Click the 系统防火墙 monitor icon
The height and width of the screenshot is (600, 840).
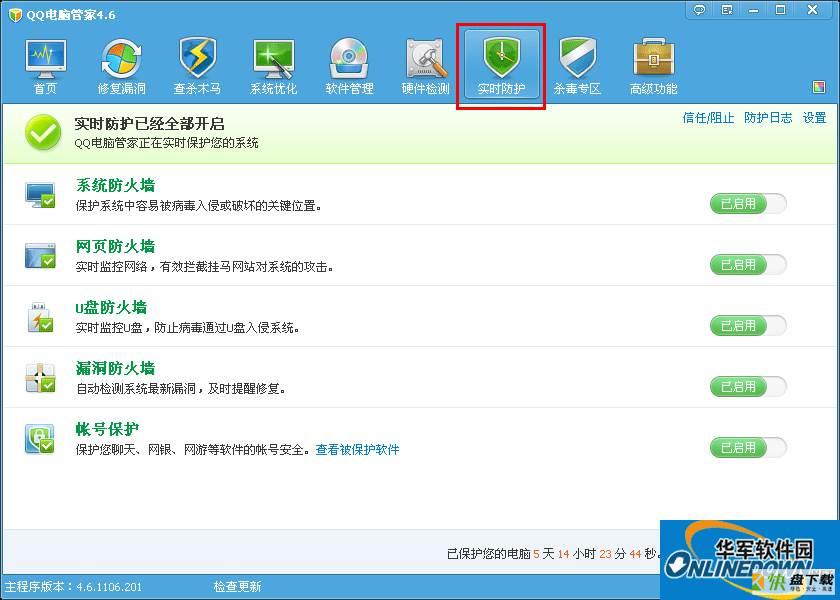(x=40, y=195)
